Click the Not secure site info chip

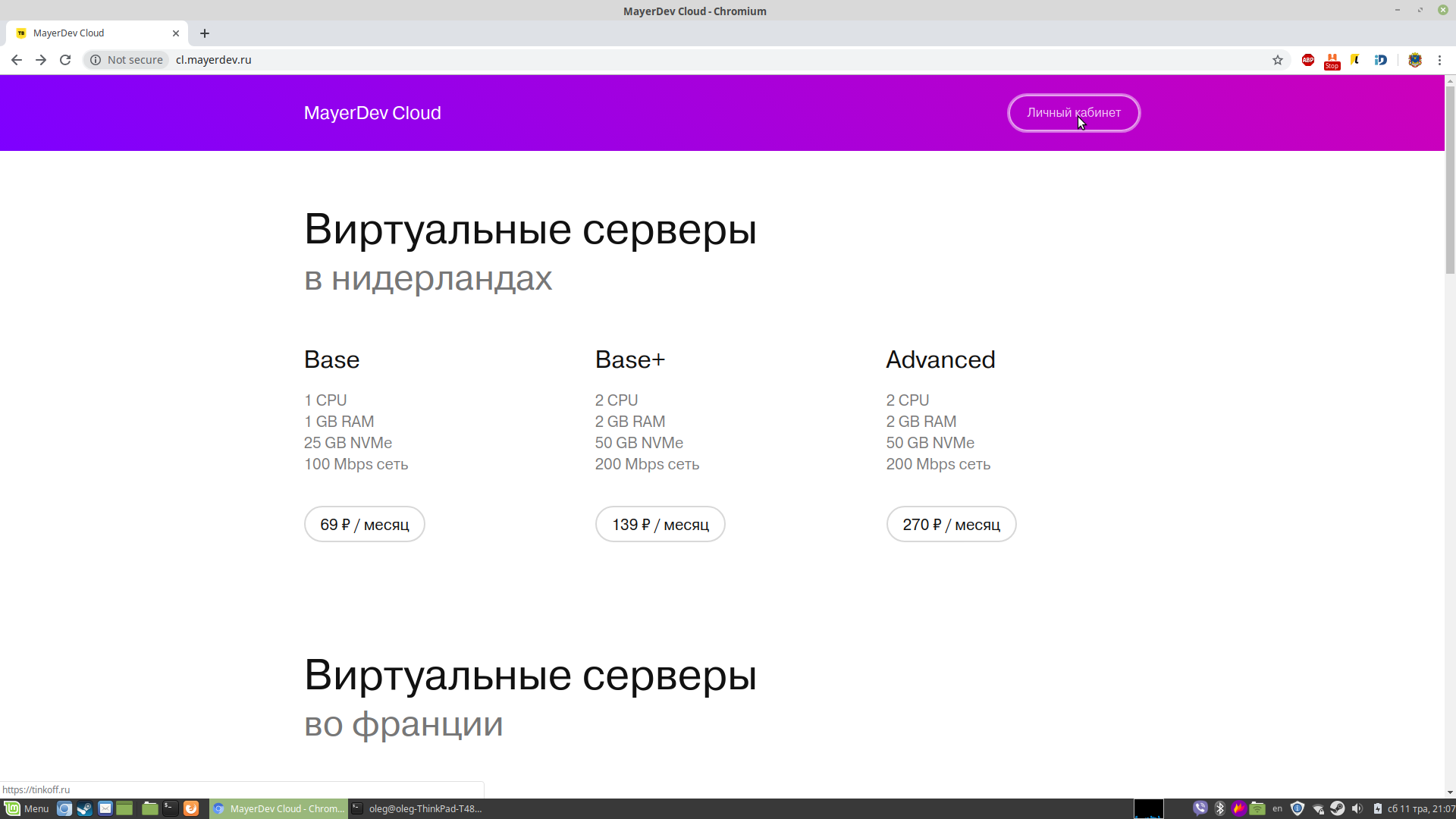(x=127, y=60)
